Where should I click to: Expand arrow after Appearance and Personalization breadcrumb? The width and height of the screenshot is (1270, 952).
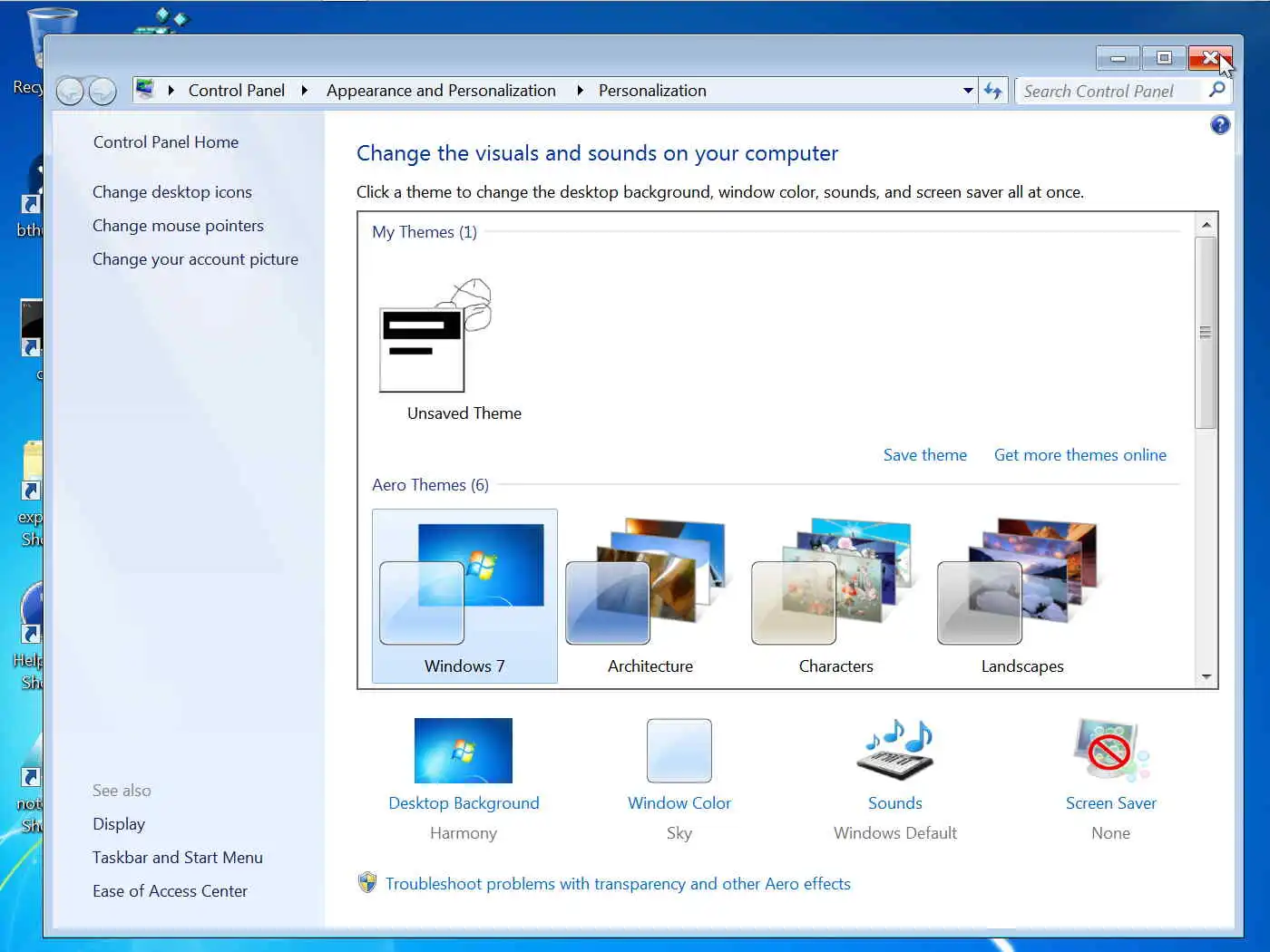click(x=580, y=91)
